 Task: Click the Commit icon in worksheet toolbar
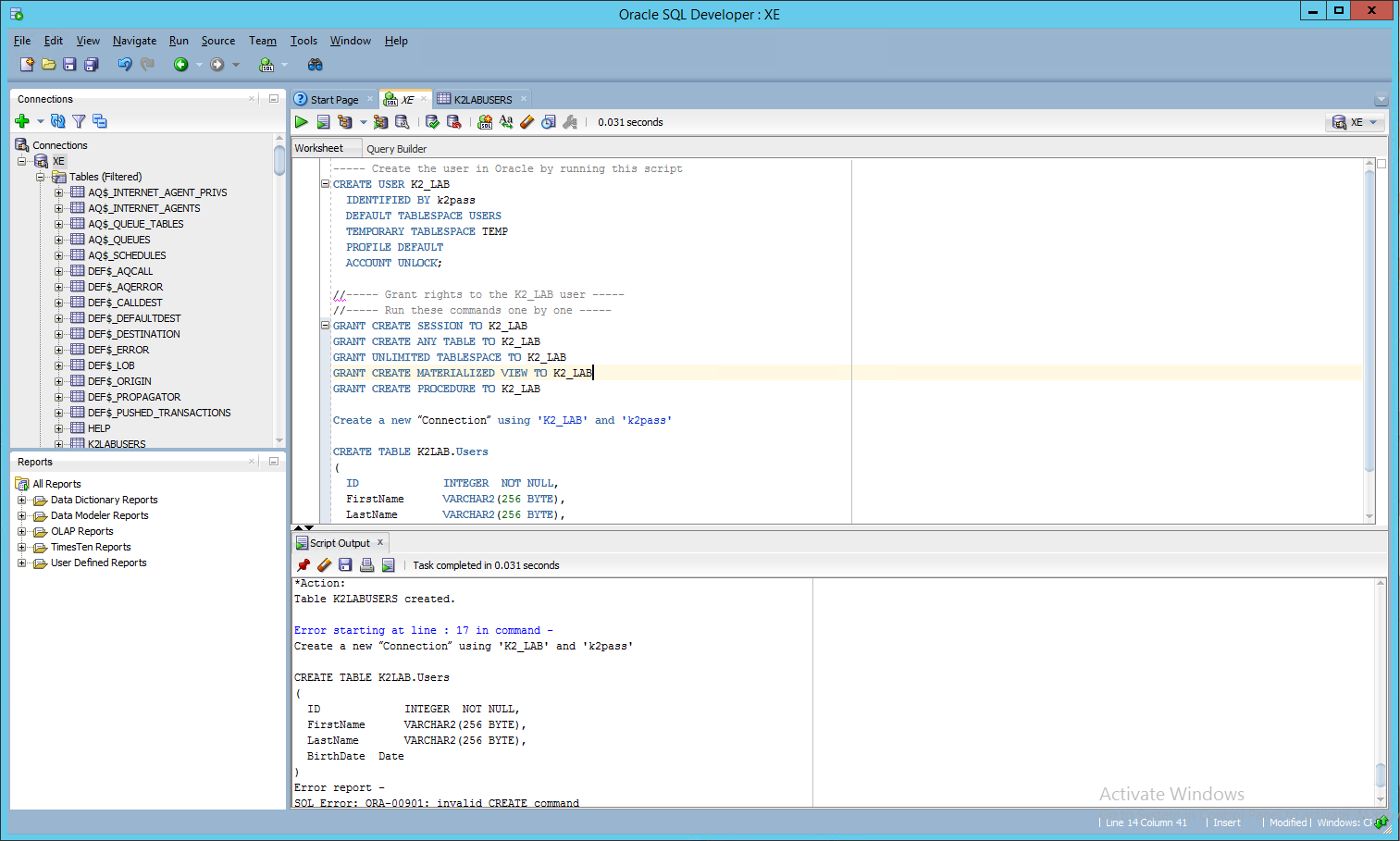[x=432, y=122]
